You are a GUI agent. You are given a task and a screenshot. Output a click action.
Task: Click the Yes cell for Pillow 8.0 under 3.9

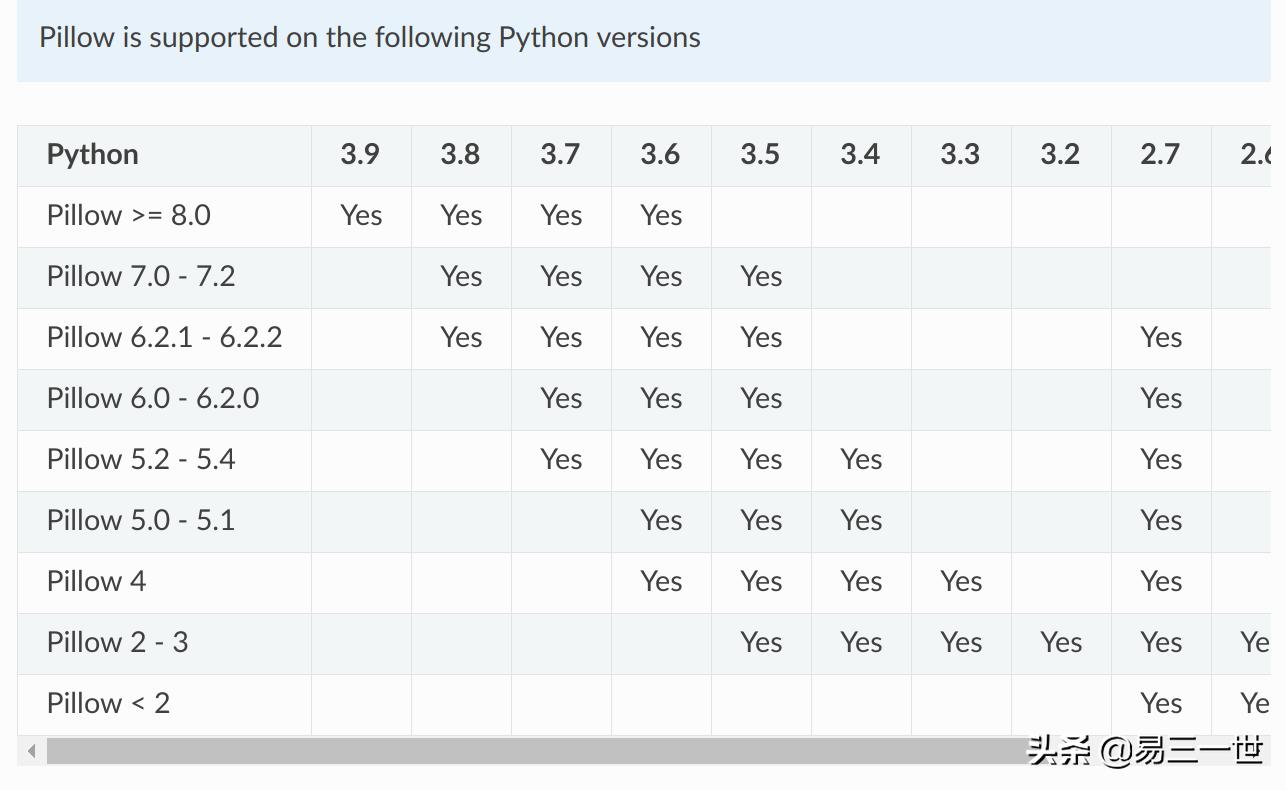click(x=360, y=215)
